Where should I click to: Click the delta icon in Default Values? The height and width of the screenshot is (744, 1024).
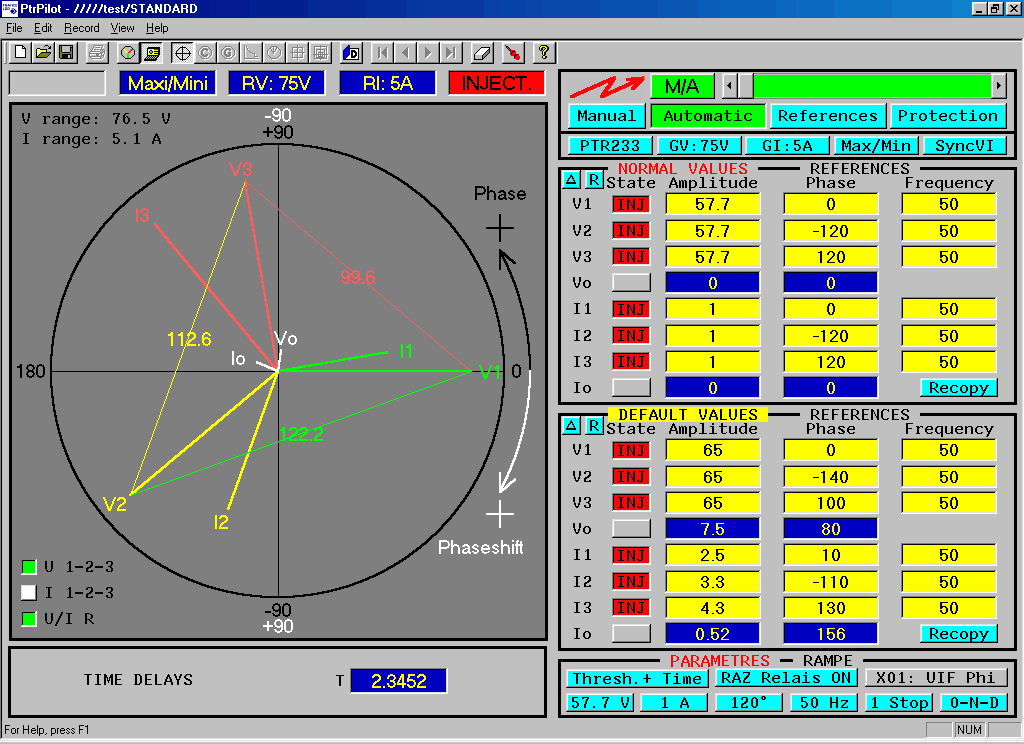pyautogui.click(x=571, y=426)
